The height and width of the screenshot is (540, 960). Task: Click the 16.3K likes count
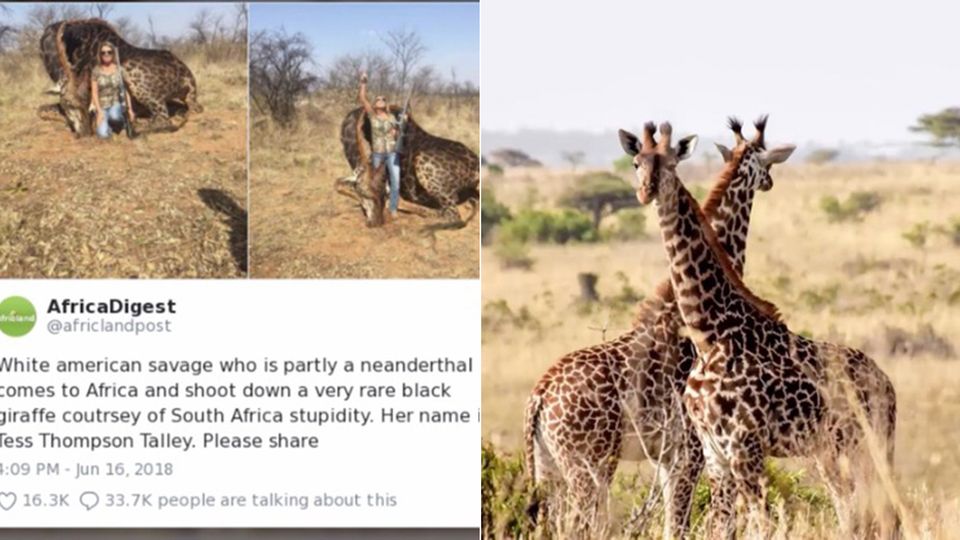[46, 500]
